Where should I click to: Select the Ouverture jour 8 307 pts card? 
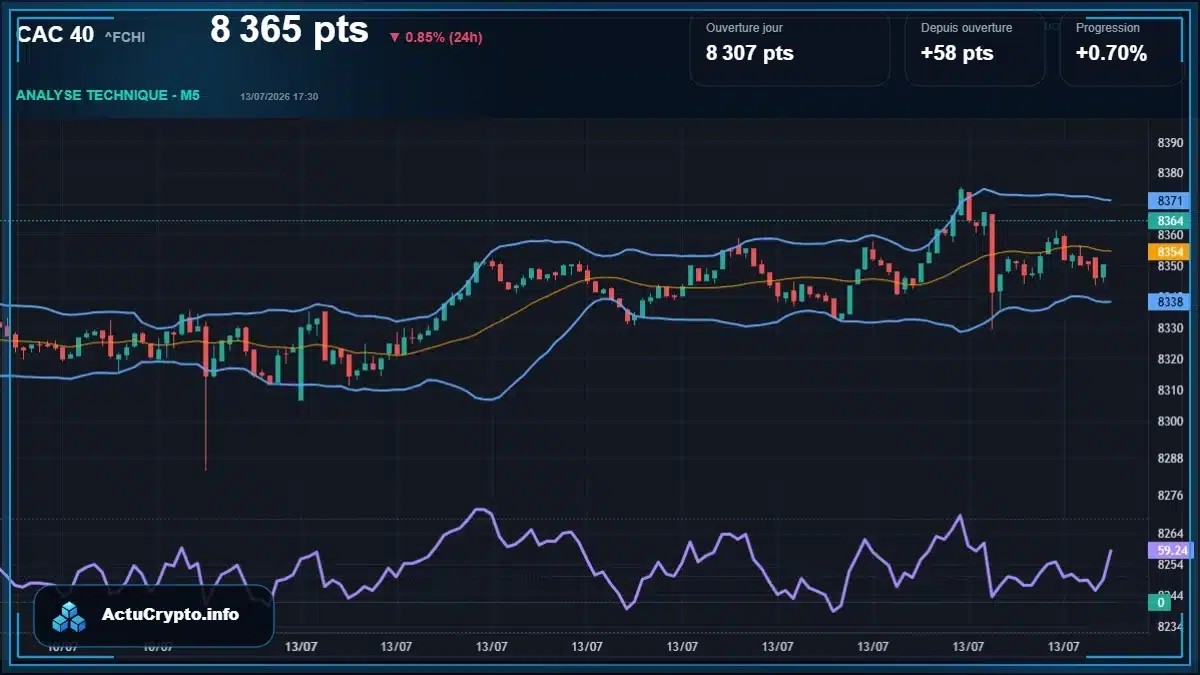(790, 49)
